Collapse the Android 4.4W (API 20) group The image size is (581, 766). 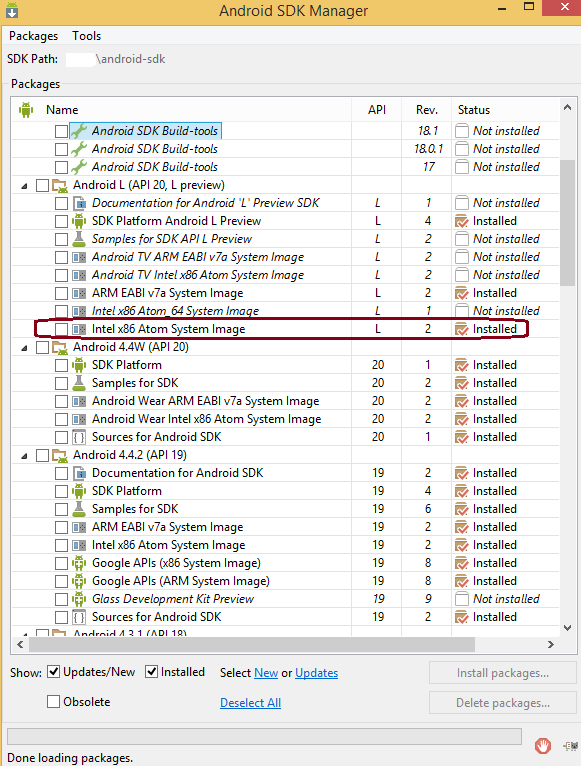coord(24,348)
